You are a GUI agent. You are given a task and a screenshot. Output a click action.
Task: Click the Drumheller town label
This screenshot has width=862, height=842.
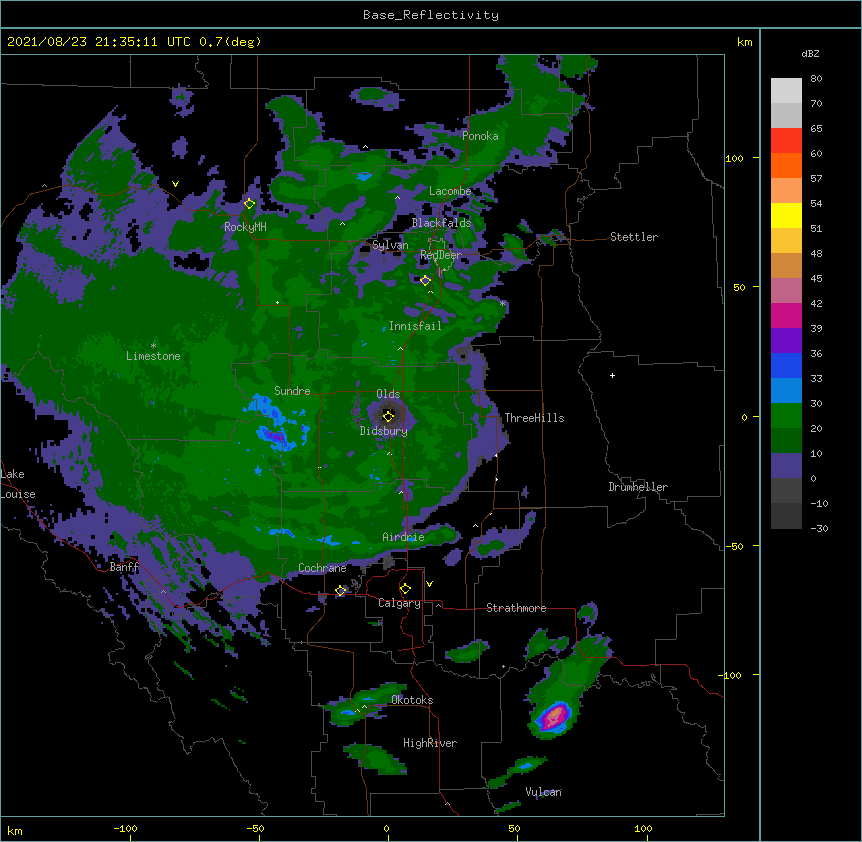[638, 487]
